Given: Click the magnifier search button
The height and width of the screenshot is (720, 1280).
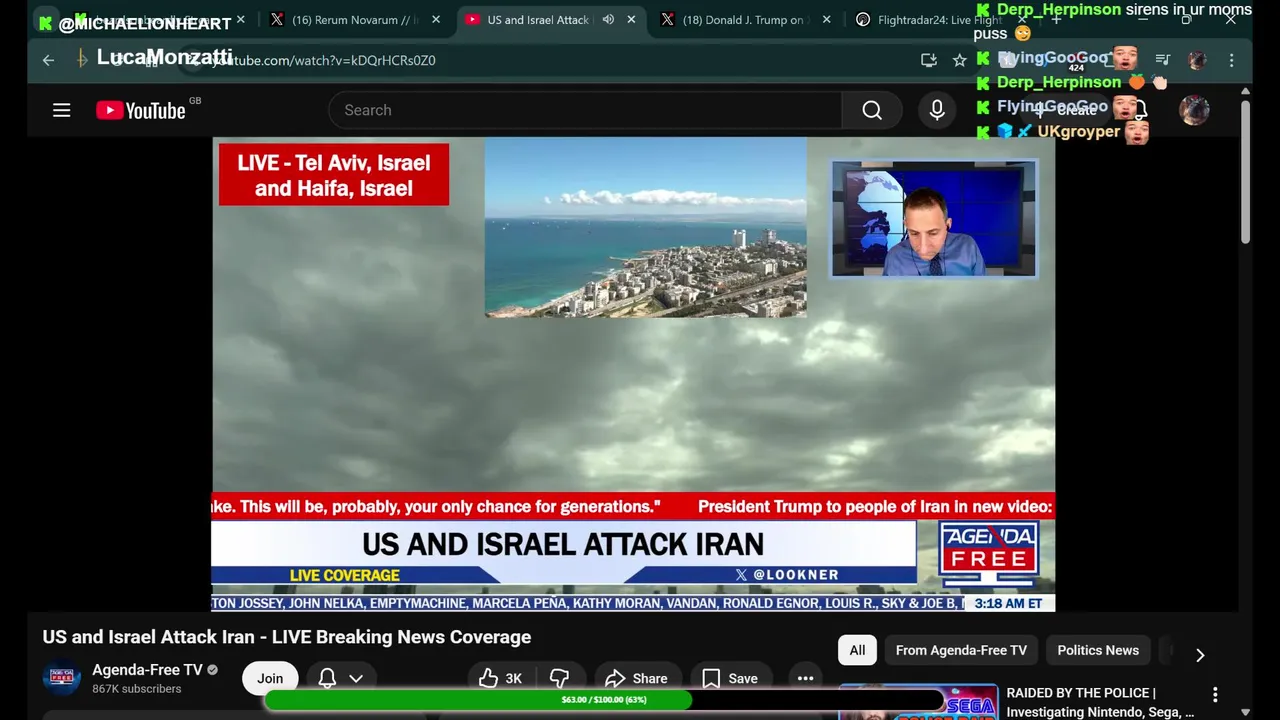Looking at the screenshot, I should point(872,110).
